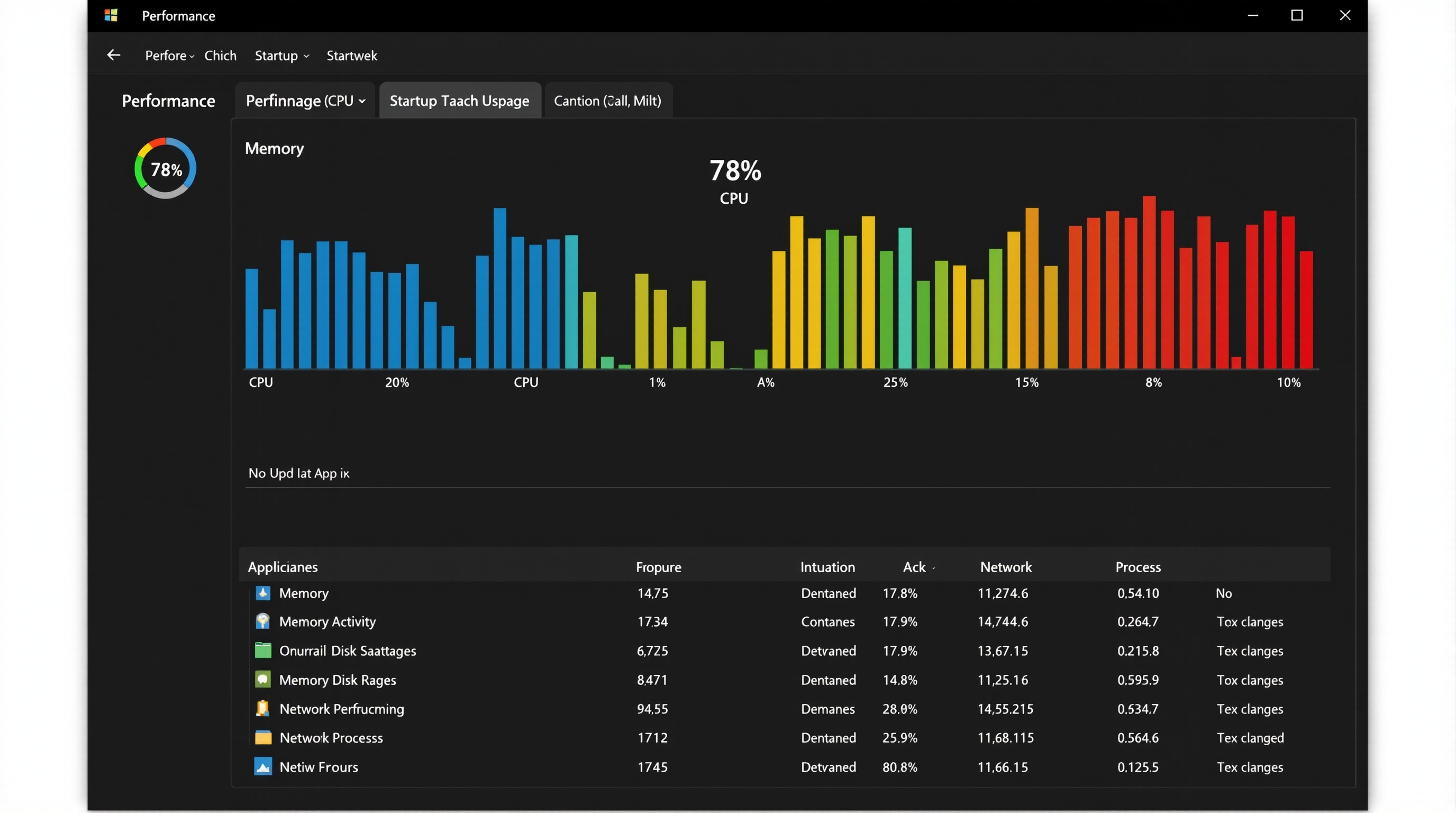1456x813 pixels.
Task: Expand the Startup menu chevron
Action: click(305, 56)
